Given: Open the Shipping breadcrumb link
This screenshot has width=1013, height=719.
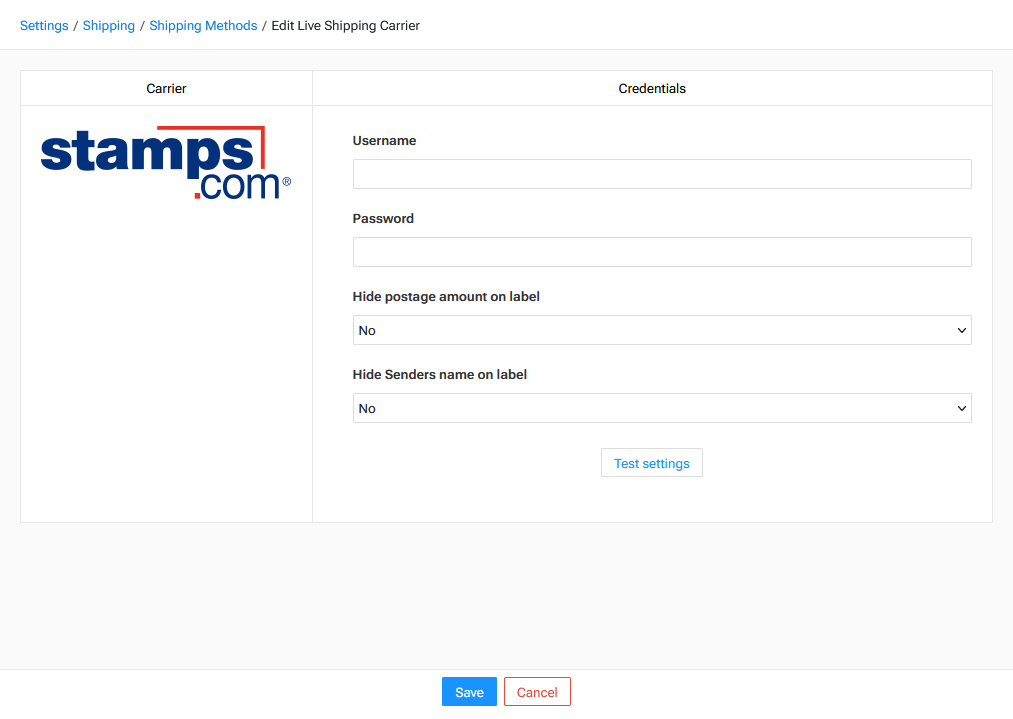Looking at the screenshot, I should click(x=108, y=25).
